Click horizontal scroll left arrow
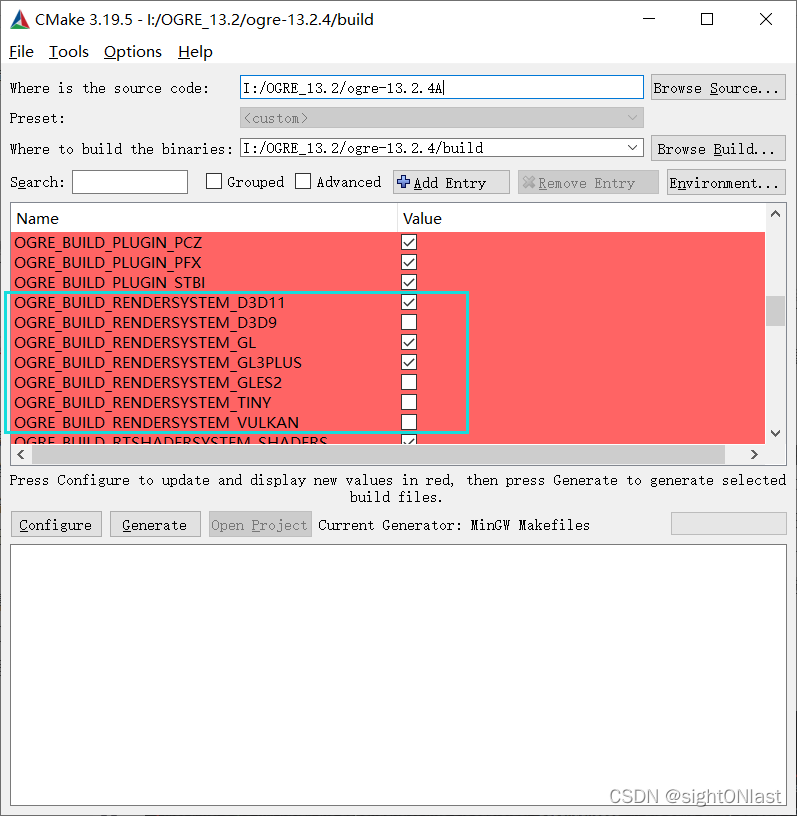This screenshot has height=816, width=797. 21,454
